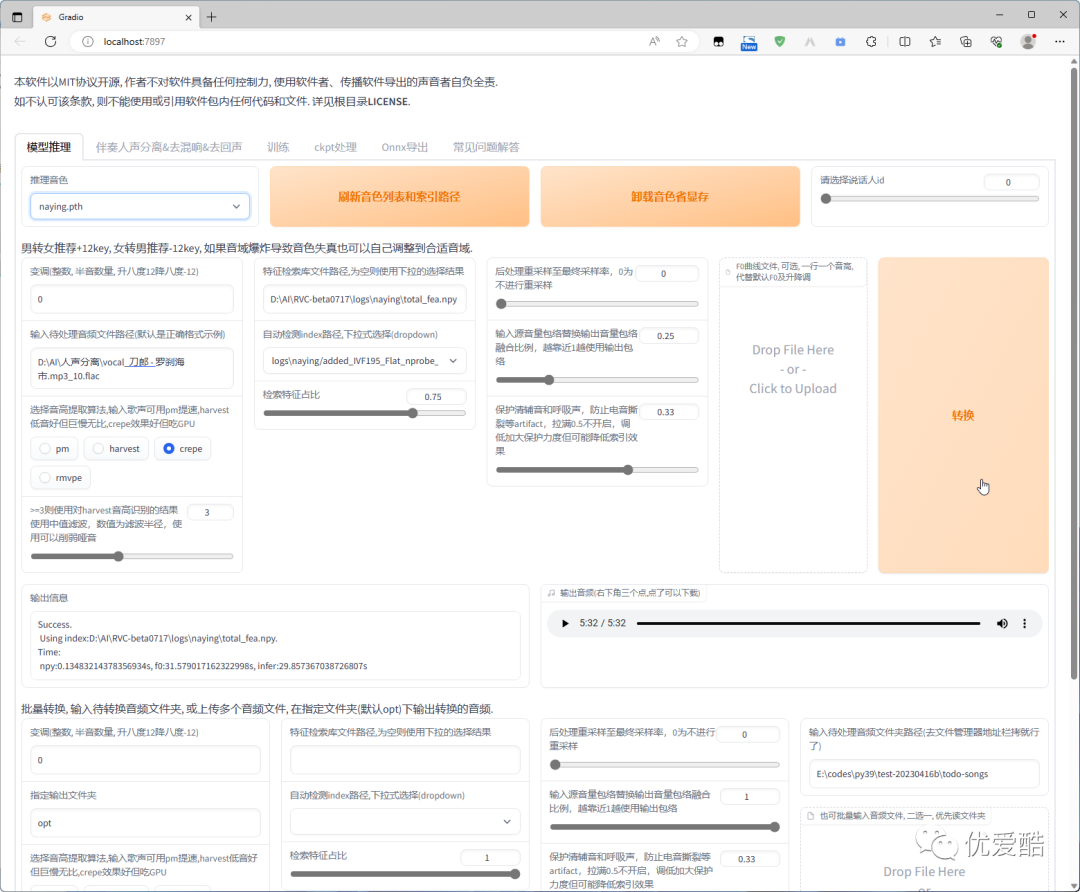Adjust the median filter radius slider
This screenshot has height=892, width=1080.
pyautogui.click(x=132, y=556)
